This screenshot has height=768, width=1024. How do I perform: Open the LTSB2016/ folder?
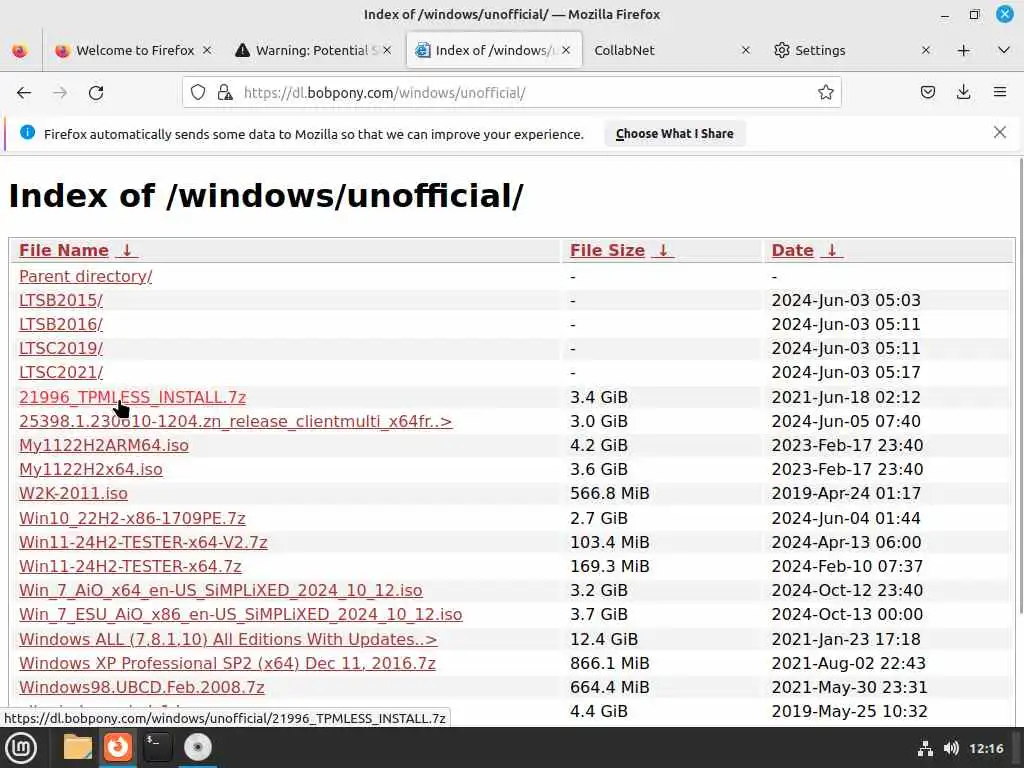(x=61, y=325)
